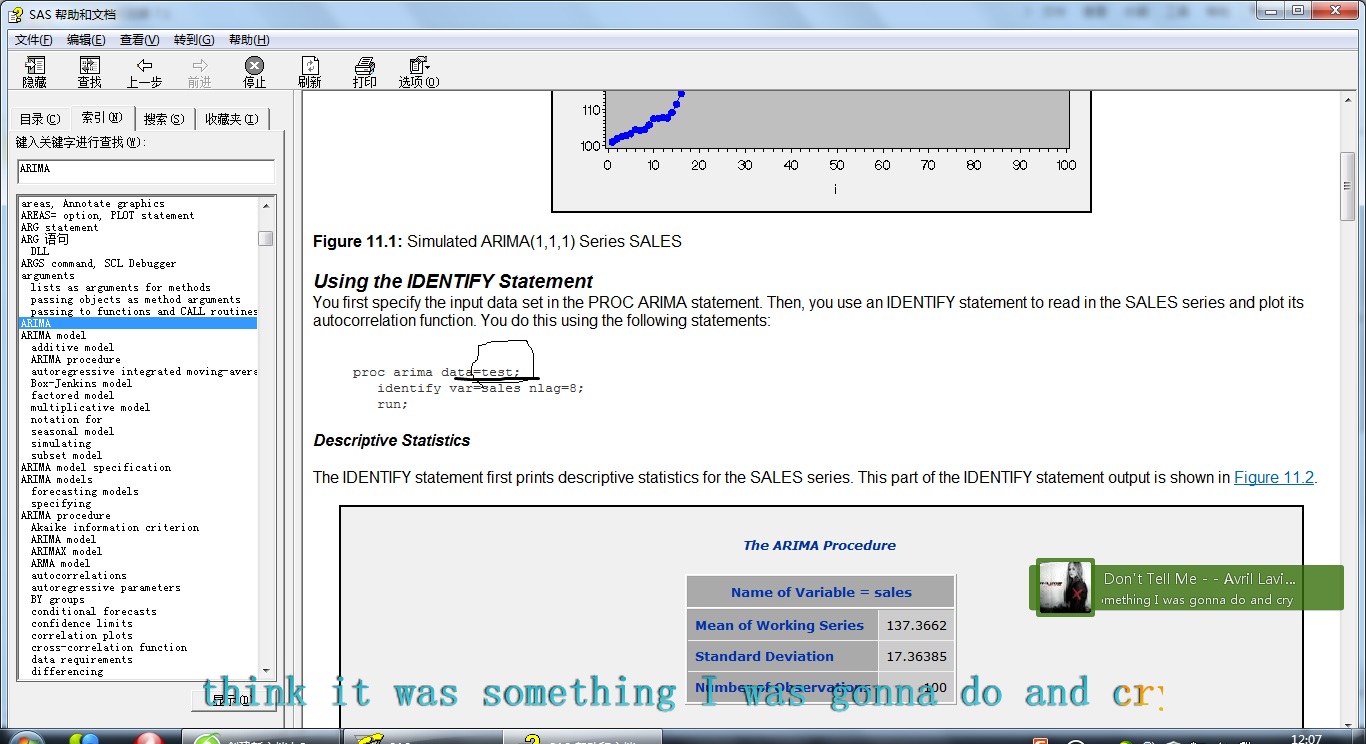Select index entry "Box-Jenkins model"
The height and width of the screenshot is (744, 1366).
click(81, 384)
